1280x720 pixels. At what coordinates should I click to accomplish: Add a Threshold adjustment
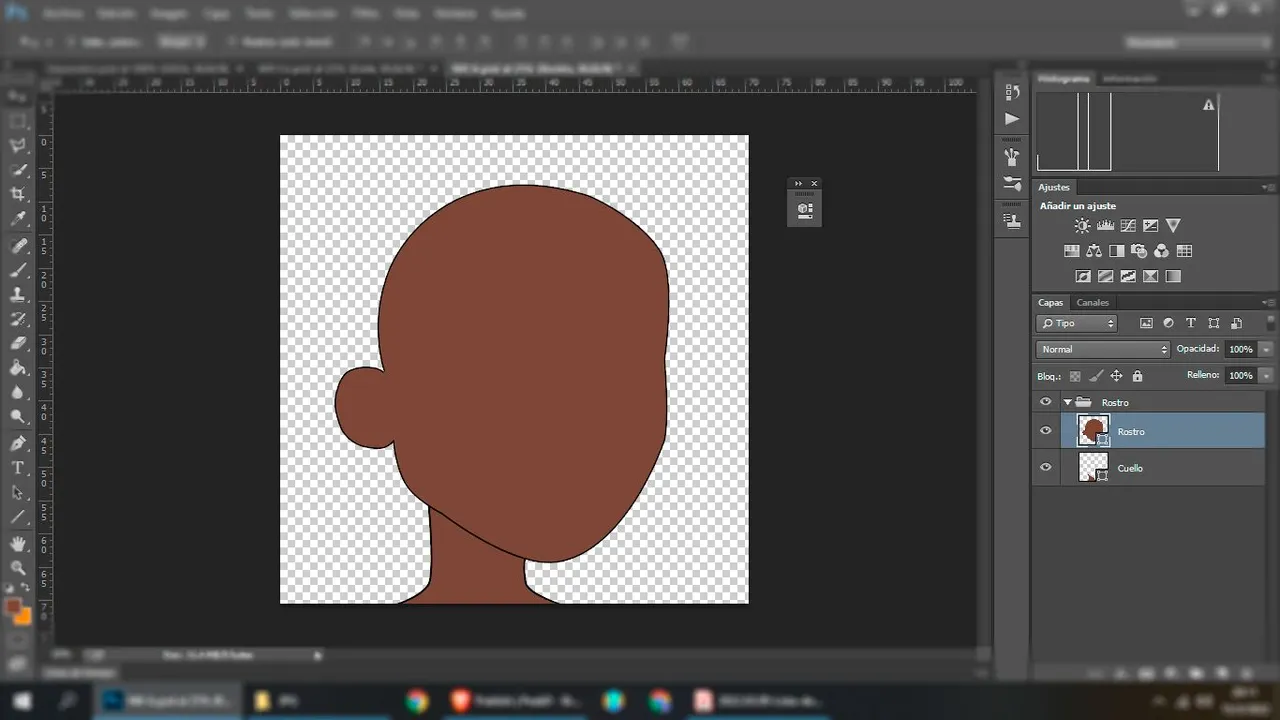pyautogui.click(x=1128, y=276)
